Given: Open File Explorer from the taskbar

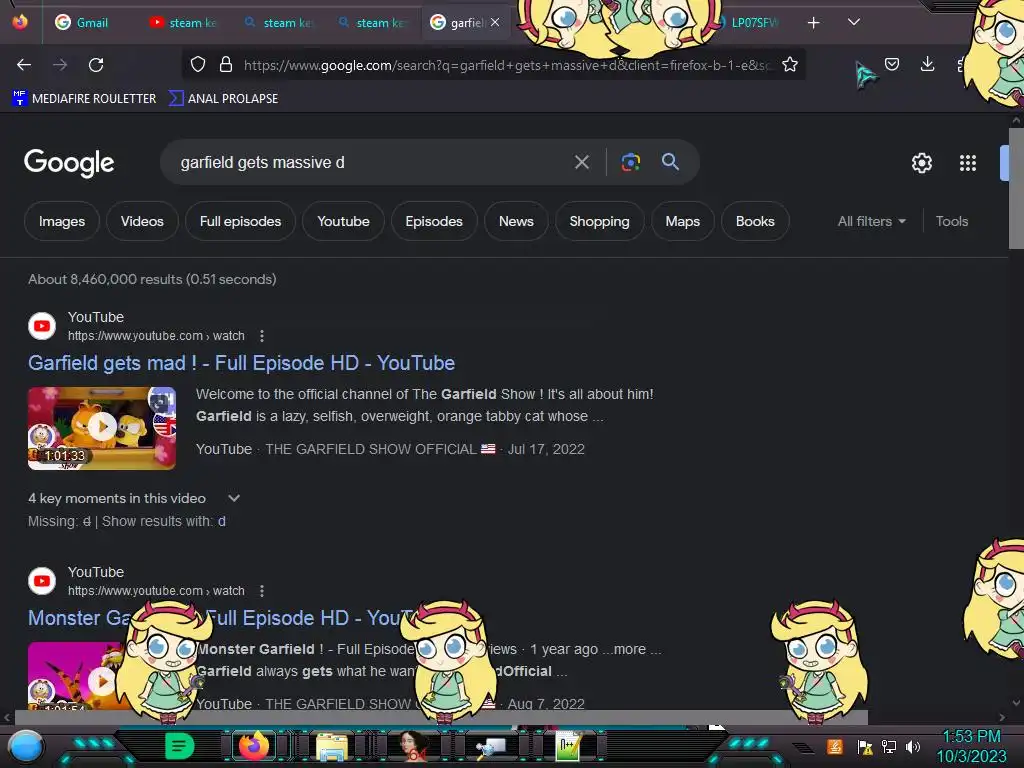Looking at the screenshot, I should pos(332,746).
